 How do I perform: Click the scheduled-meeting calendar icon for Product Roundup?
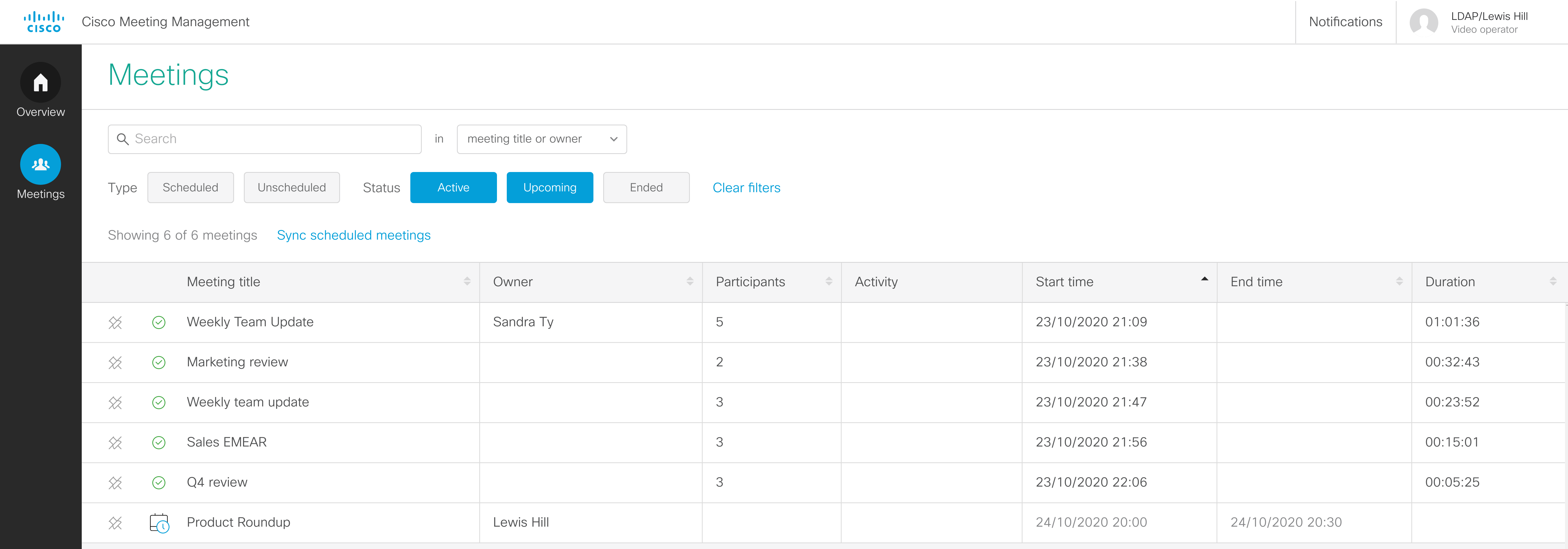pos(159,522)
